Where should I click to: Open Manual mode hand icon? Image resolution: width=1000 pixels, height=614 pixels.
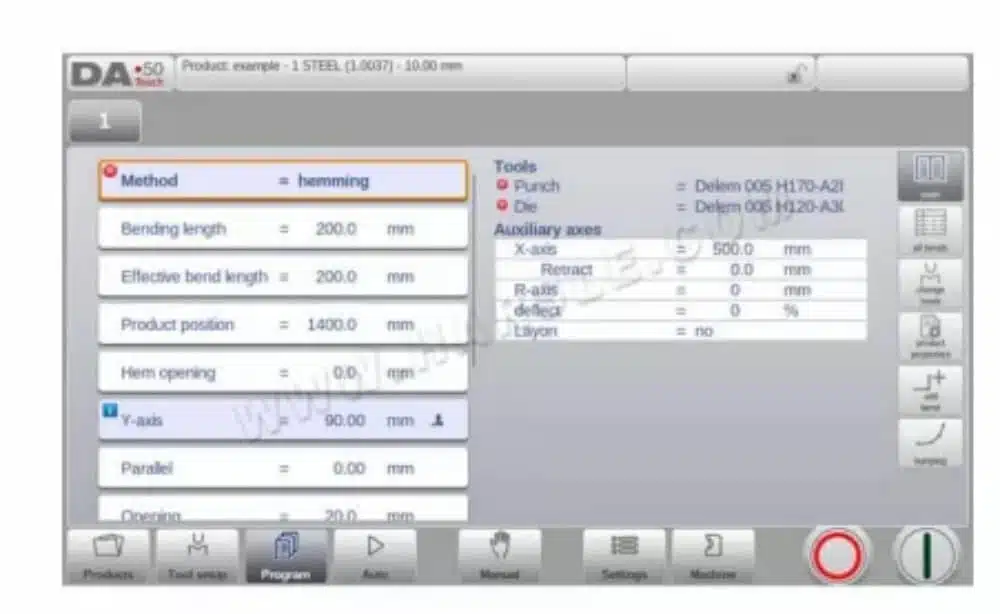(499, 555)
